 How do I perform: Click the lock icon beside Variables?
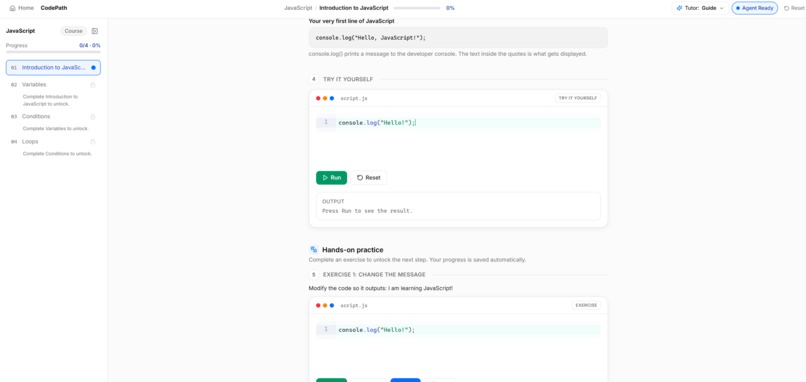click(93, 85)
